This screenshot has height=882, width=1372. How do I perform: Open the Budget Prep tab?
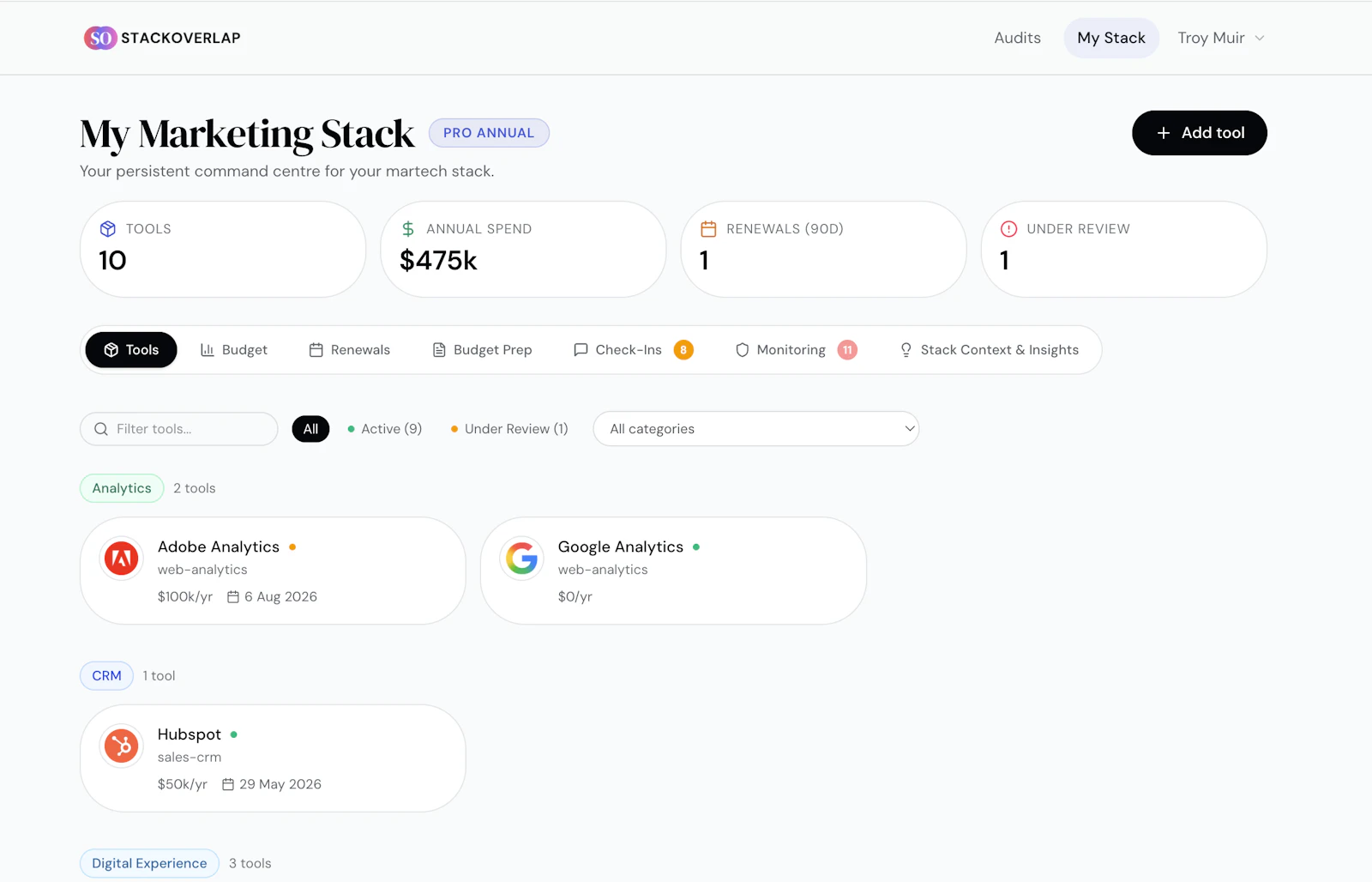pyautogui.click(x=482, y=350)
